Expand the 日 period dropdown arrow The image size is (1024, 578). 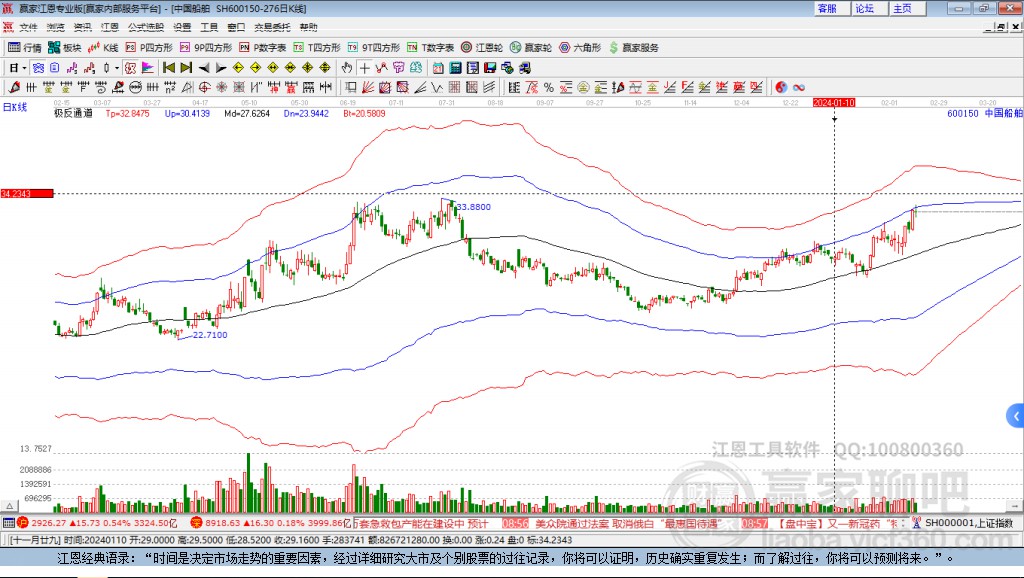24,68
